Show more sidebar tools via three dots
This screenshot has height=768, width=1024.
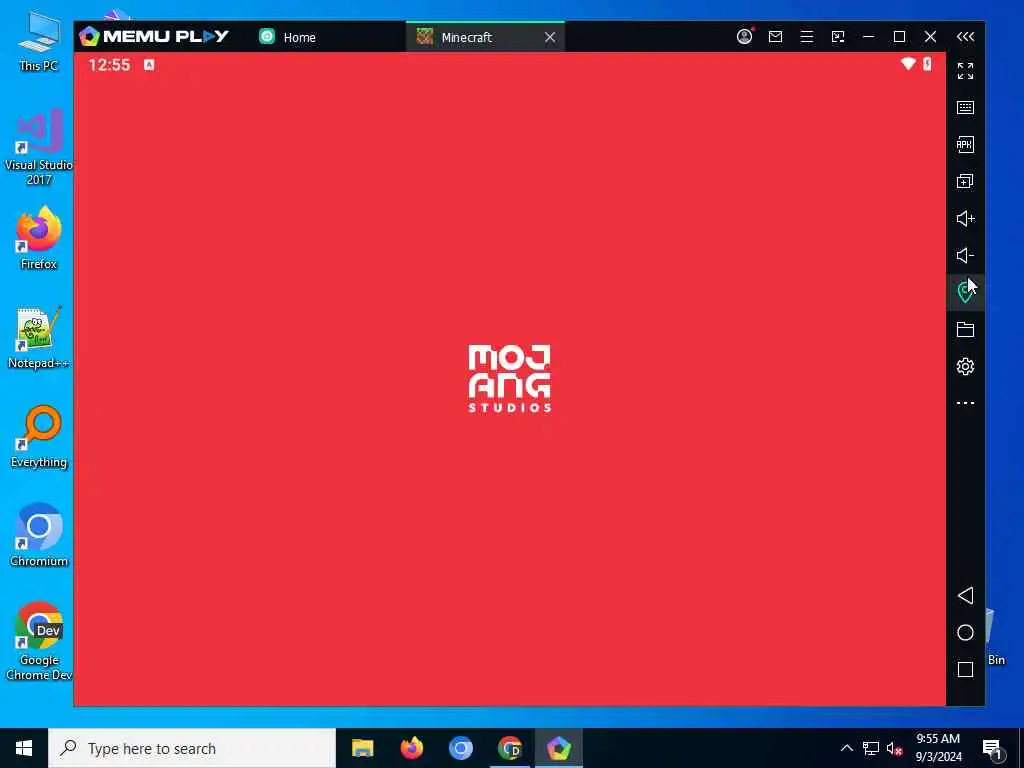[x=965, y=403]
